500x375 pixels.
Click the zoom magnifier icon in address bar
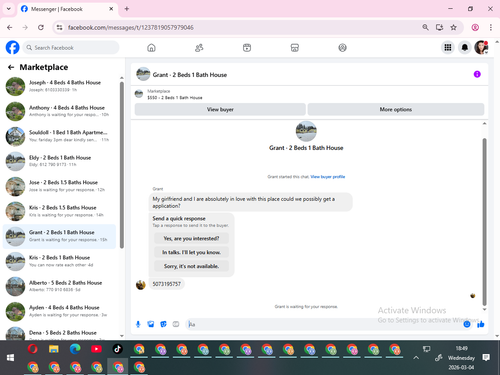tap(425, 27)
